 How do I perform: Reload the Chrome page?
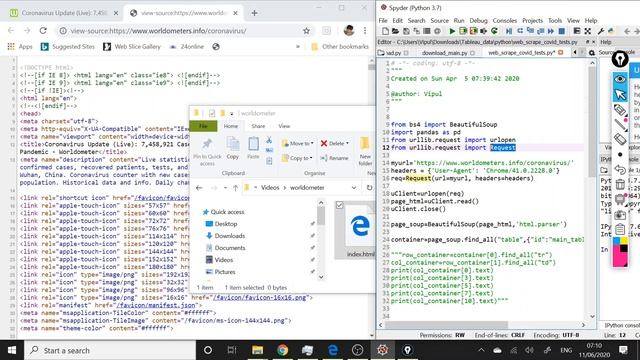(43, 31)
